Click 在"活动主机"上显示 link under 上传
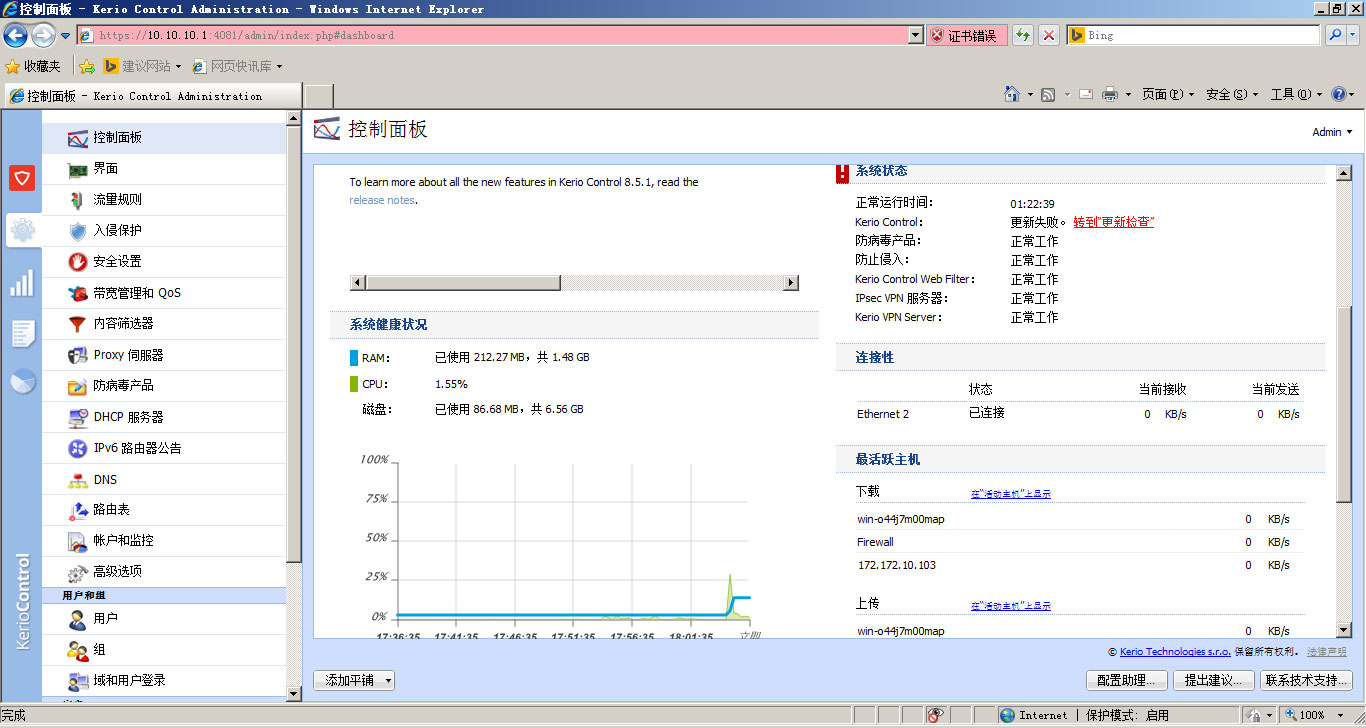 tap(1010, 606)
